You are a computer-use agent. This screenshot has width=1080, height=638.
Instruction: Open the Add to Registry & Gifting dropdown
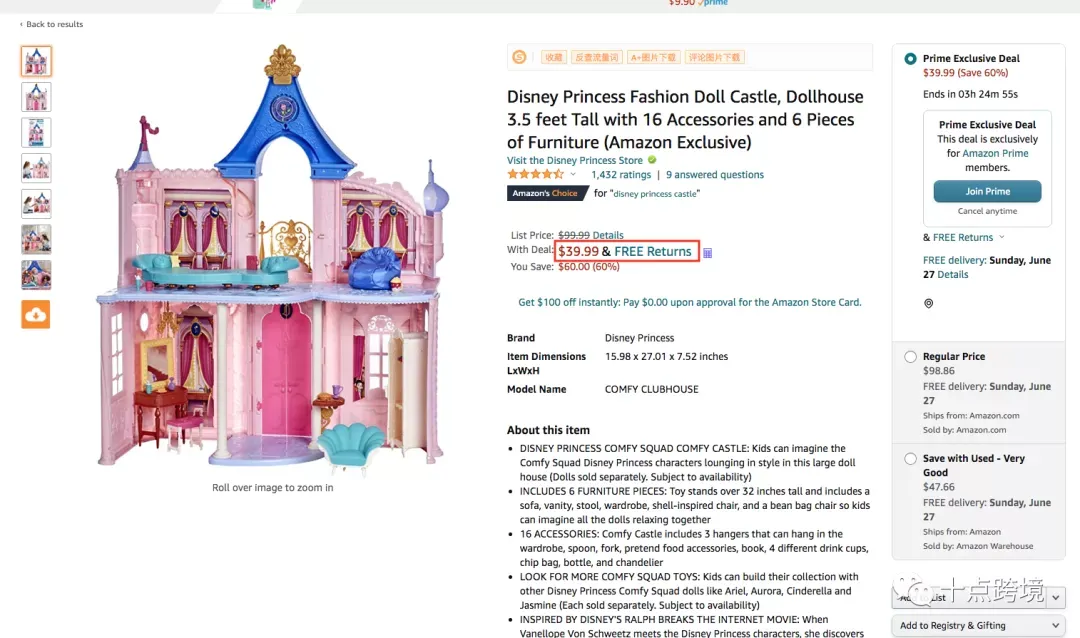(x=978, y=626)
